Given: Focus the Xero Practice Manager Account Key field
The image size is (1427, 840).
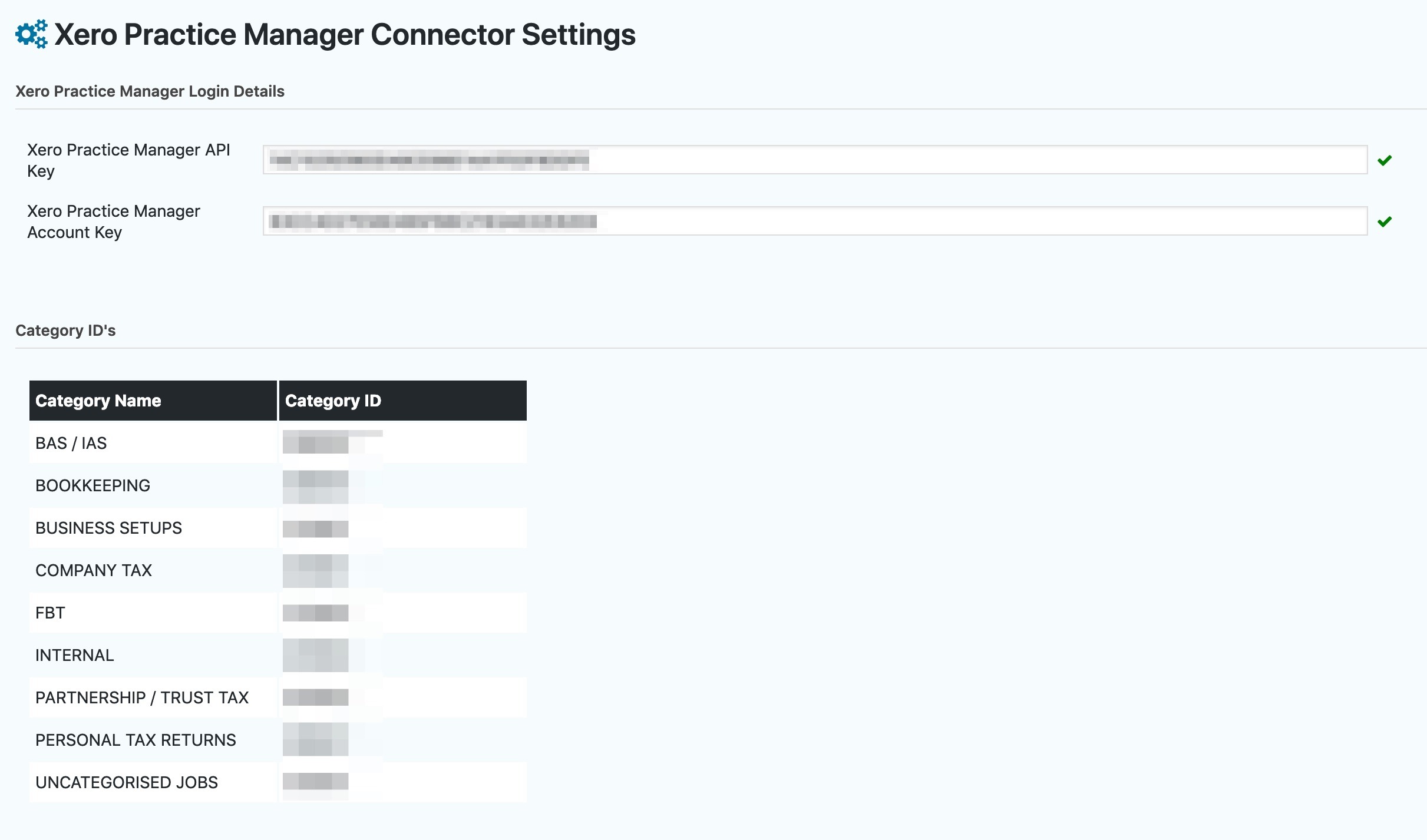Looking at the screenshot, I should point(815,221).
